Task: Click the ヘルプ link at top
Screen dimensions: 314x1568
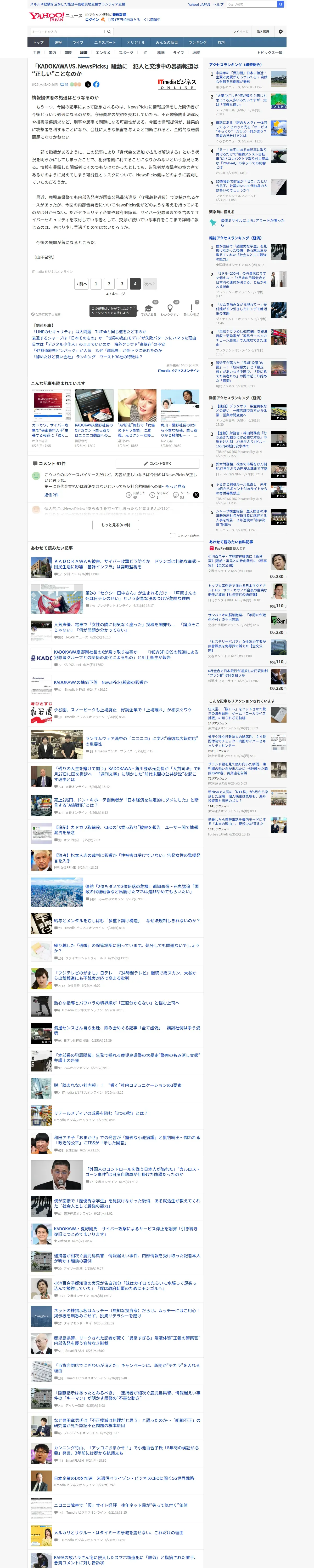Action: [218, 4]
